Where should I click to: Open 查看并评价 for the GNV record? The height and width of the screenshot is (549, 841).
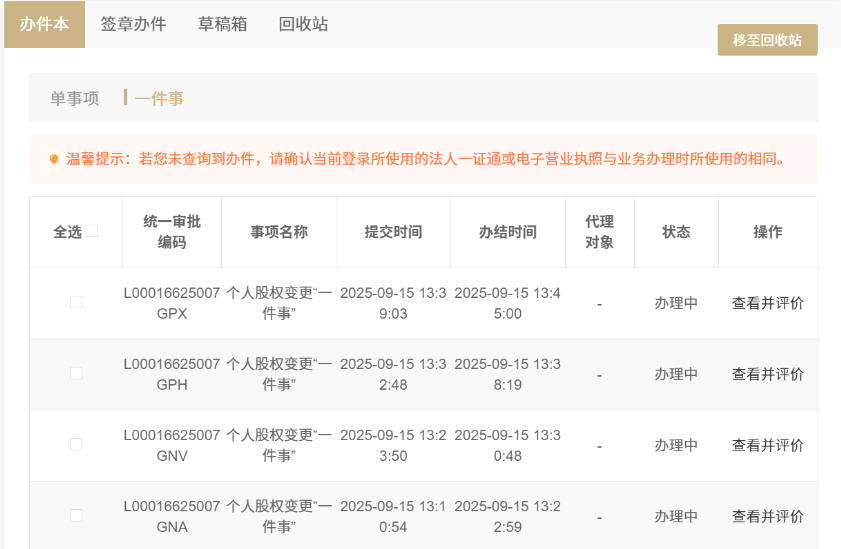(767, 445)
